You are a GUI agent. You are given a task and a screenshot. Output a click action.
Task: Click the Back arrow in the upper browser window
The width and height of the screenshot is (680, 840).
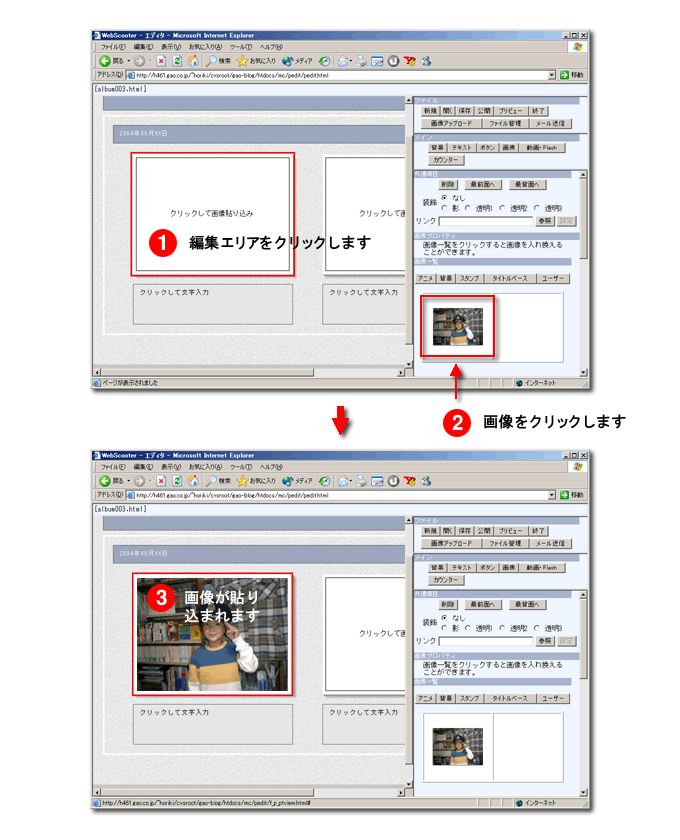(104, 61)
